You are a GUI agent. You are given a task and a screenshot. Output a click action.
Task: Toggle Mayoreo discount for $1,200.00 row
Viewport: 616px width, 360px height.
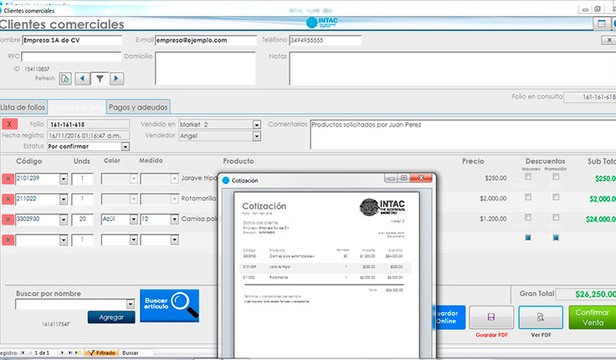click(x=528, y=218)
